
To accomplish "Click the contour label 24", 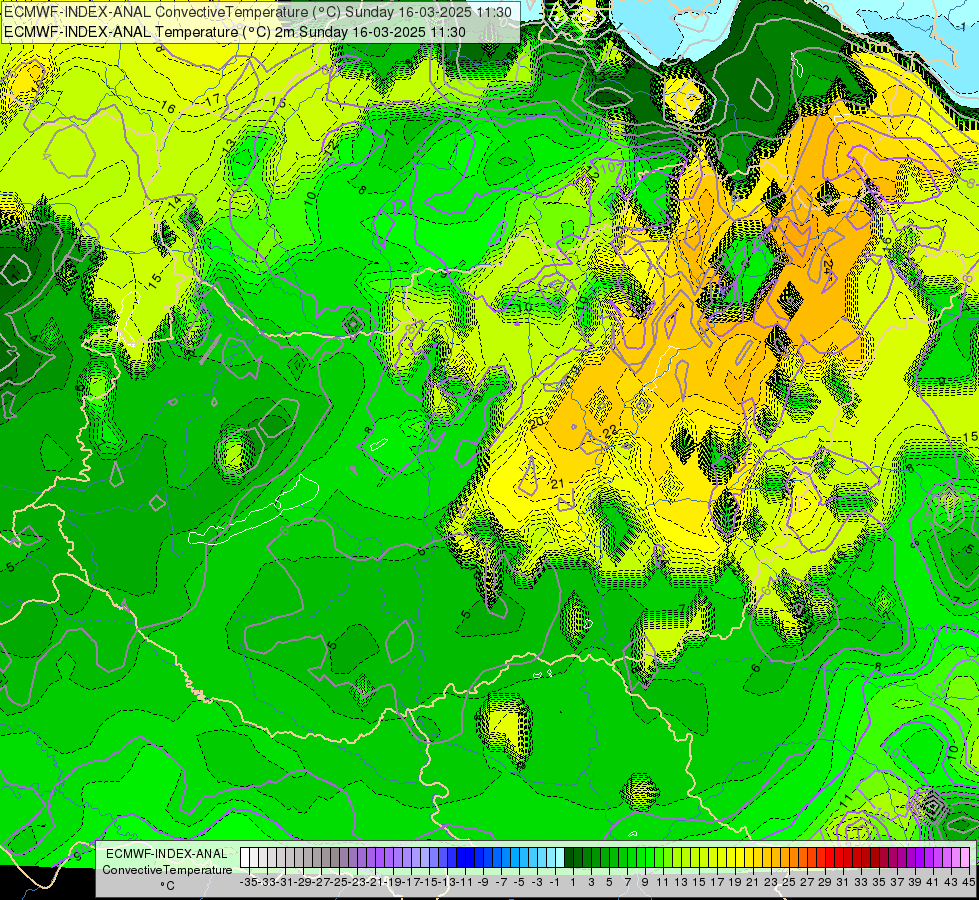I will tap(827, 266).
